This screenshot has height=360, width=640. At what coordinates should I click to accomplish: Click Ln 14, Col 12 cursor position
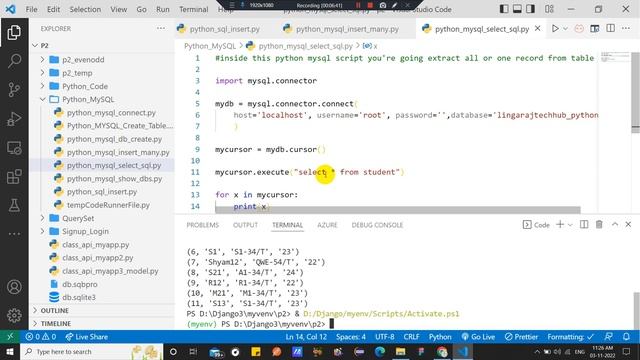306,337
